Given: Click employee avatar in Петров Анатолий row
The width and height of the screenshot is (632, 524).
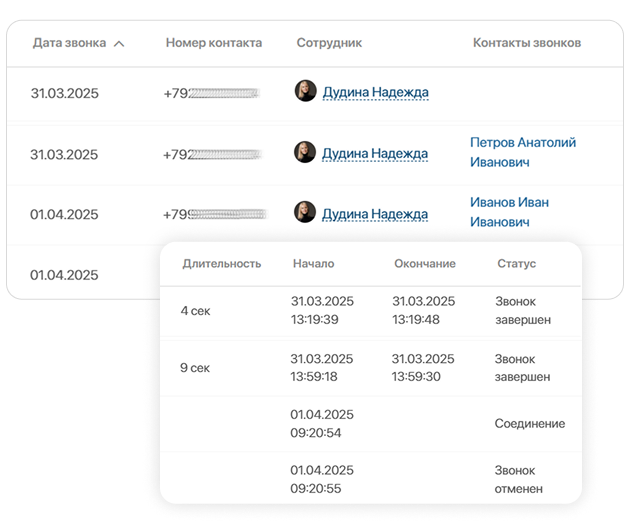Looking at the screenshot, I should [305, 152].
